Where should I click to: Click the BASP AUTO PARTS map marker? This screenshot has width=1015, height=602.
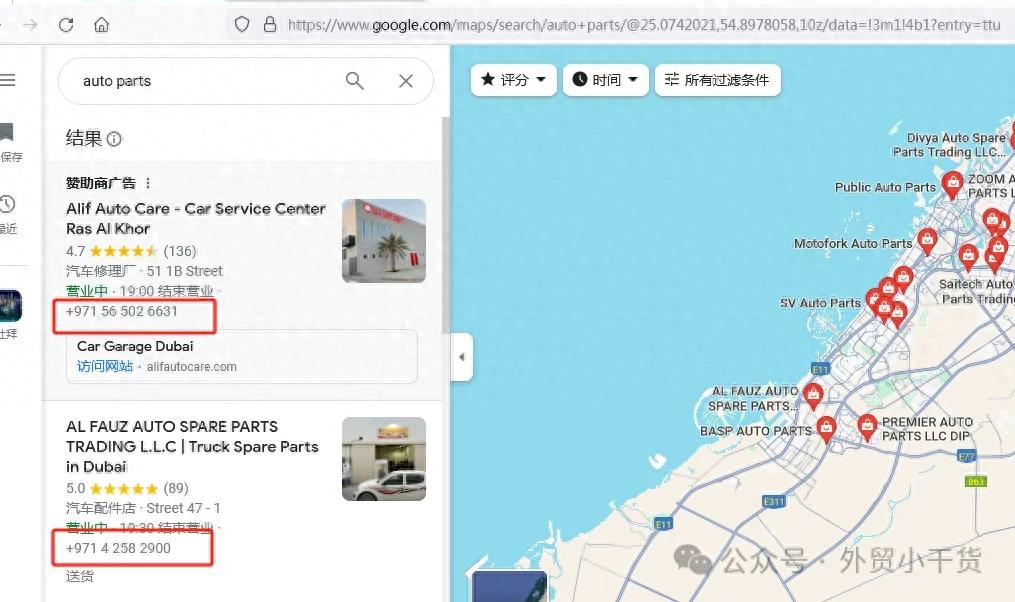pos(826,429)
